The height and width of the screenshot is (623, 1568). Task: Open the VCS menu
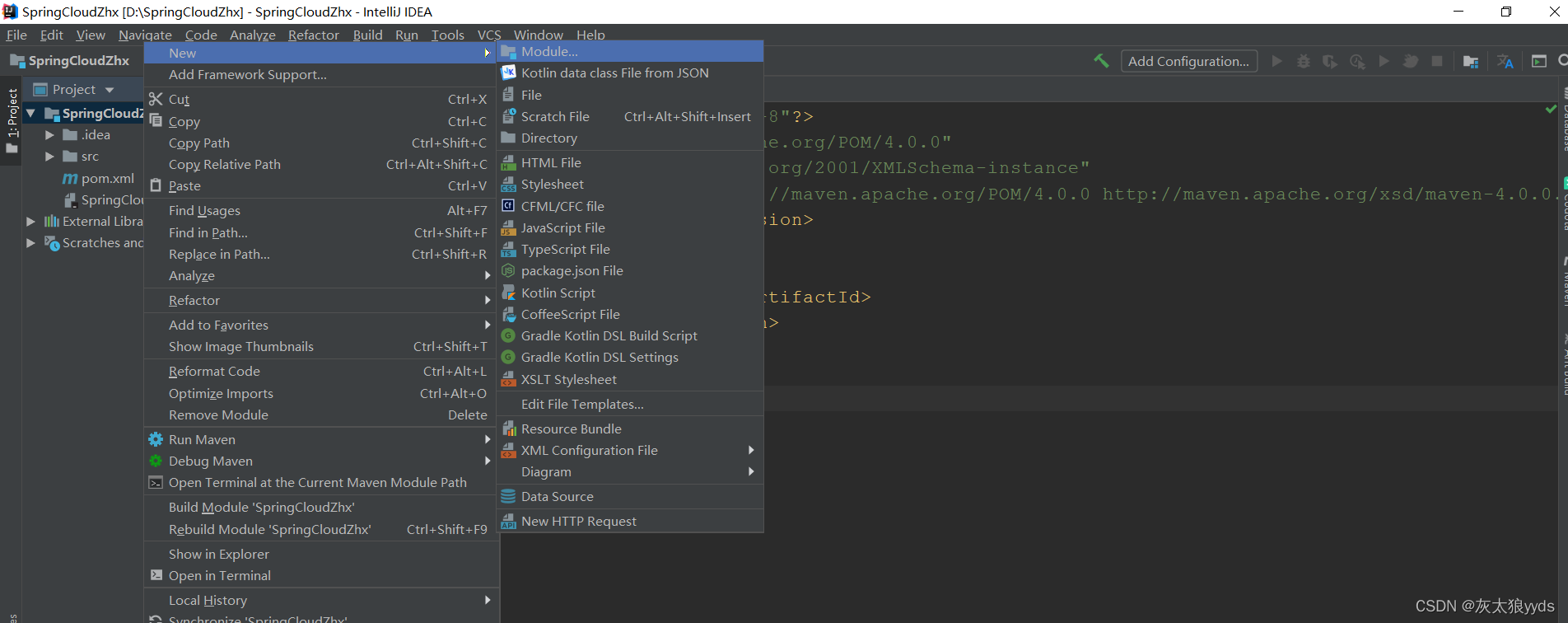coord(489,35)
